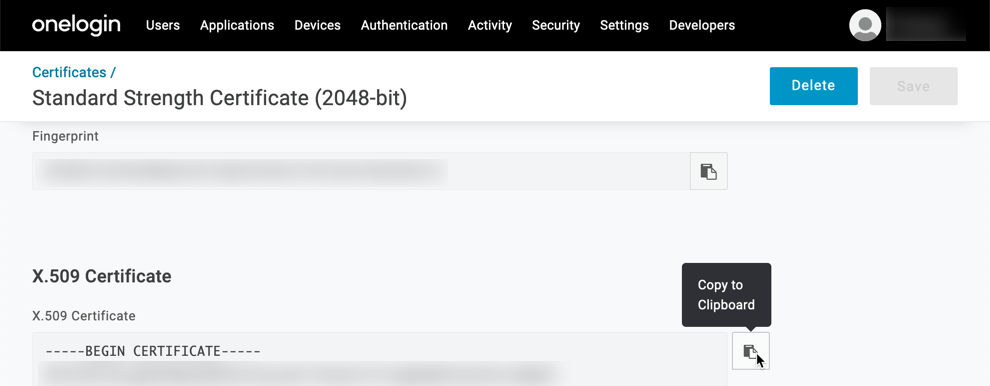Delete this certificate
The height and width of the screenshot is (386, 990).
(813, 86)
